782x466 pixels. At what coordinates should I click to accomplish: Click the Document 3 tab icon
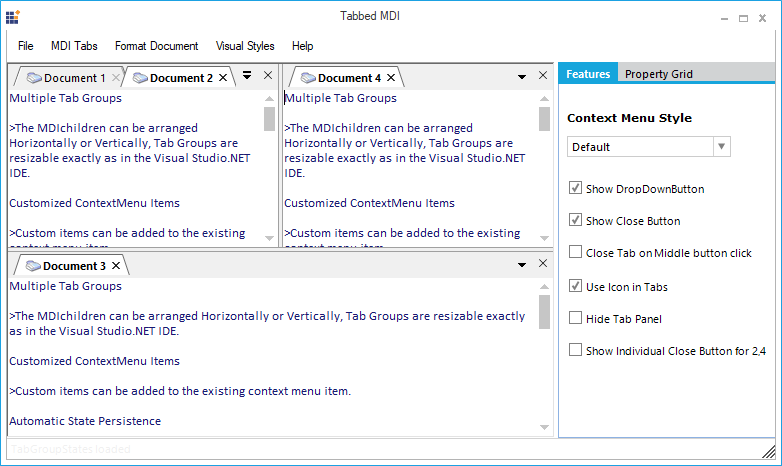(33, 266)
